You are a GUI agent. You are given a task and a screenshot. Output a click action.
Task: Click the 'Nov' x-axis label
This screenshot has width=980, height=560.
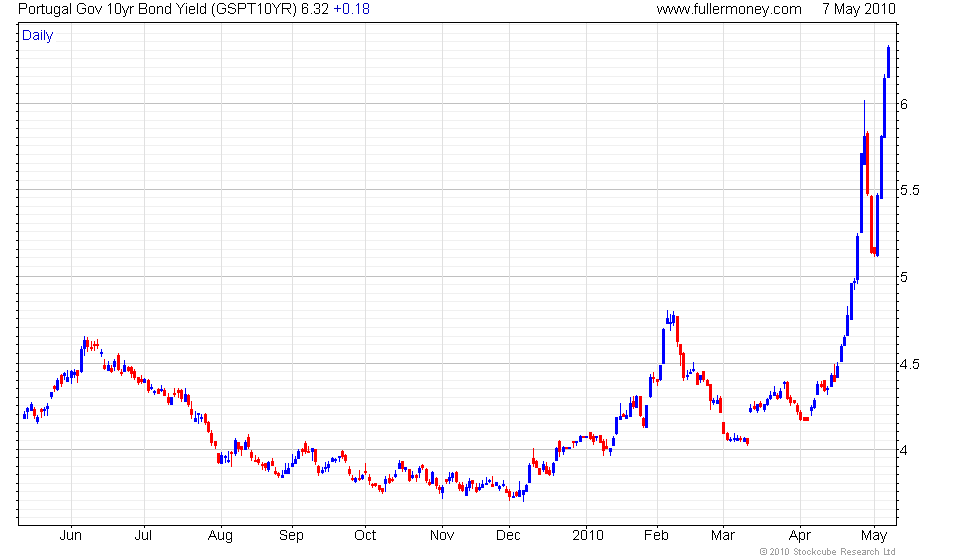pos(442,536)
